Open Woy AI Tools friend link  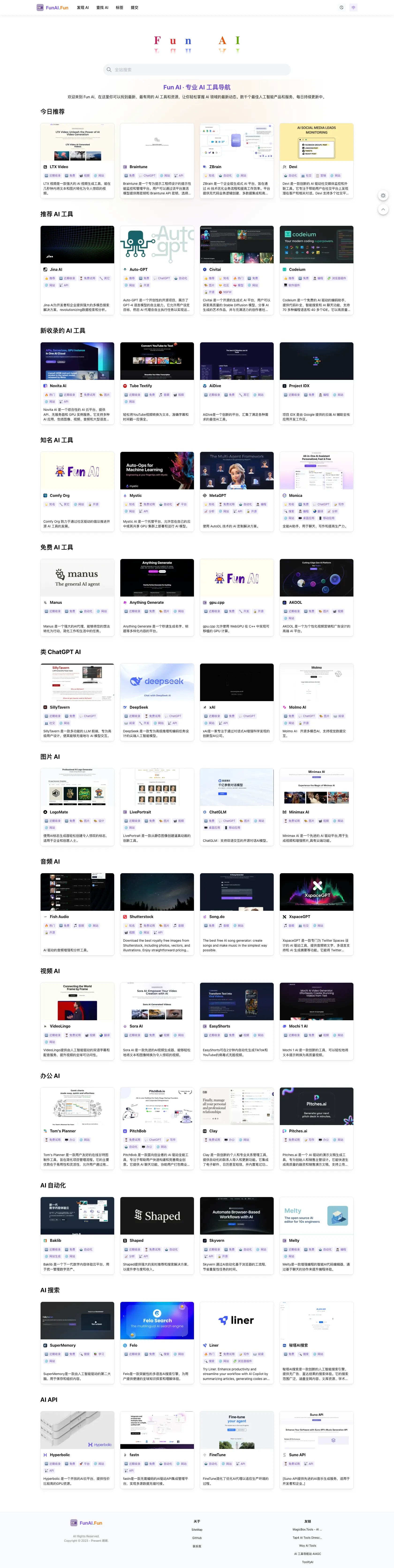(307, 1545)
